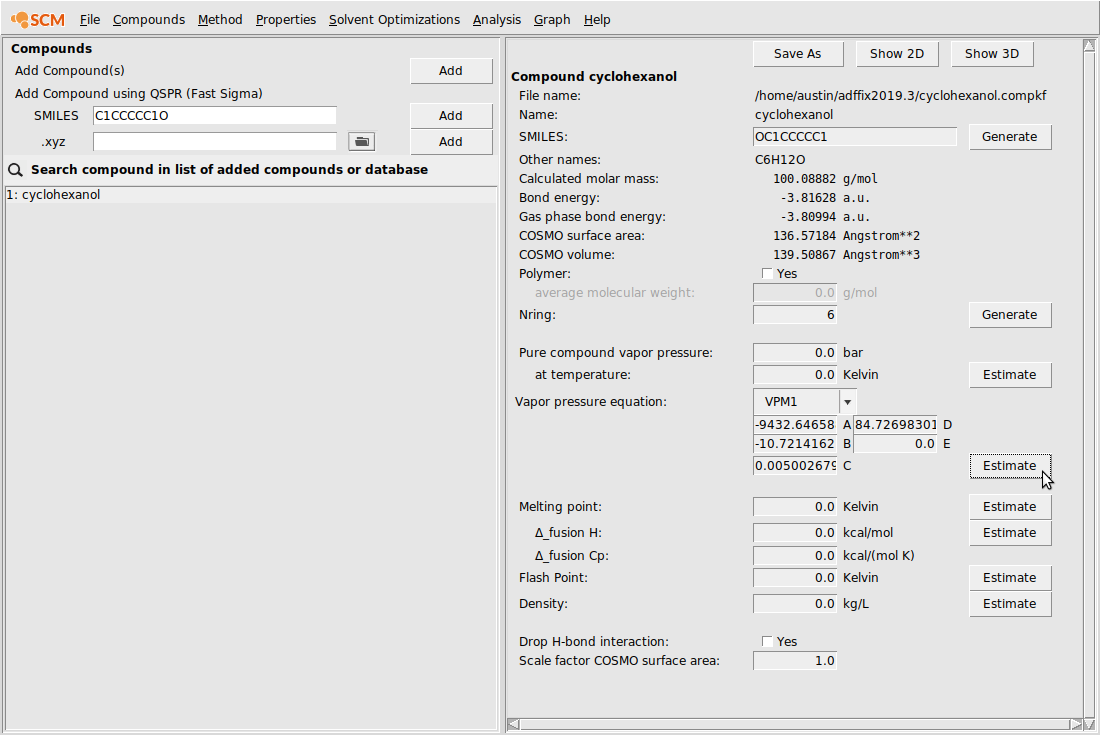Open the File menu
This screenshot has height=735, width=1100.
click(x=90, y=20)
